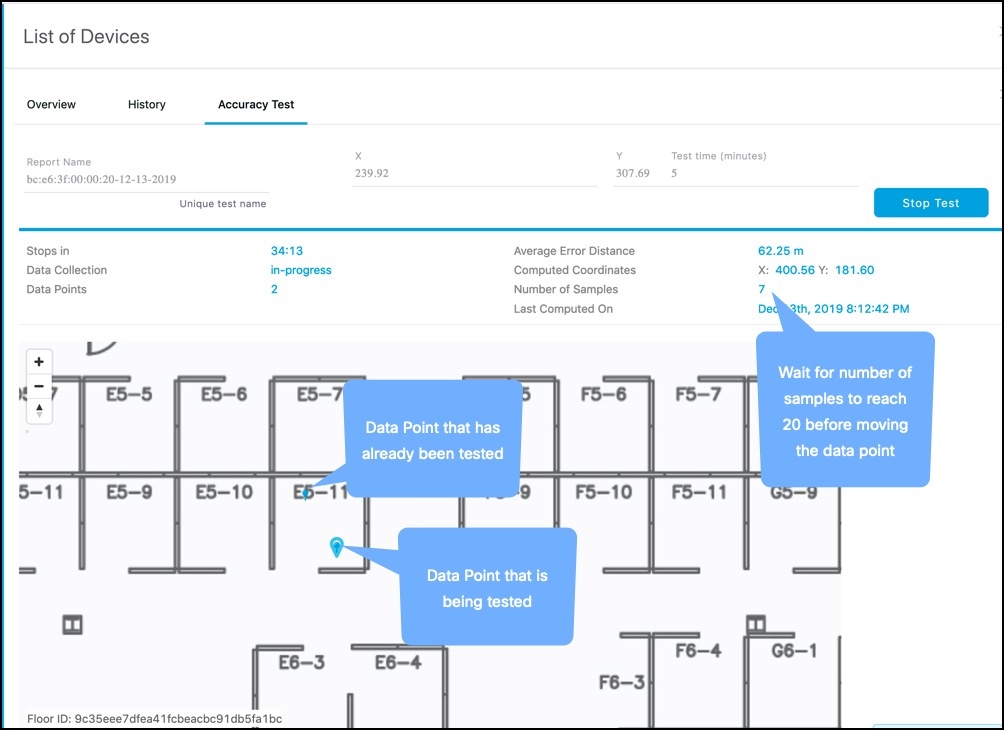
Task: Zoom out of the floor map
Action: click(x=39, y=386)
